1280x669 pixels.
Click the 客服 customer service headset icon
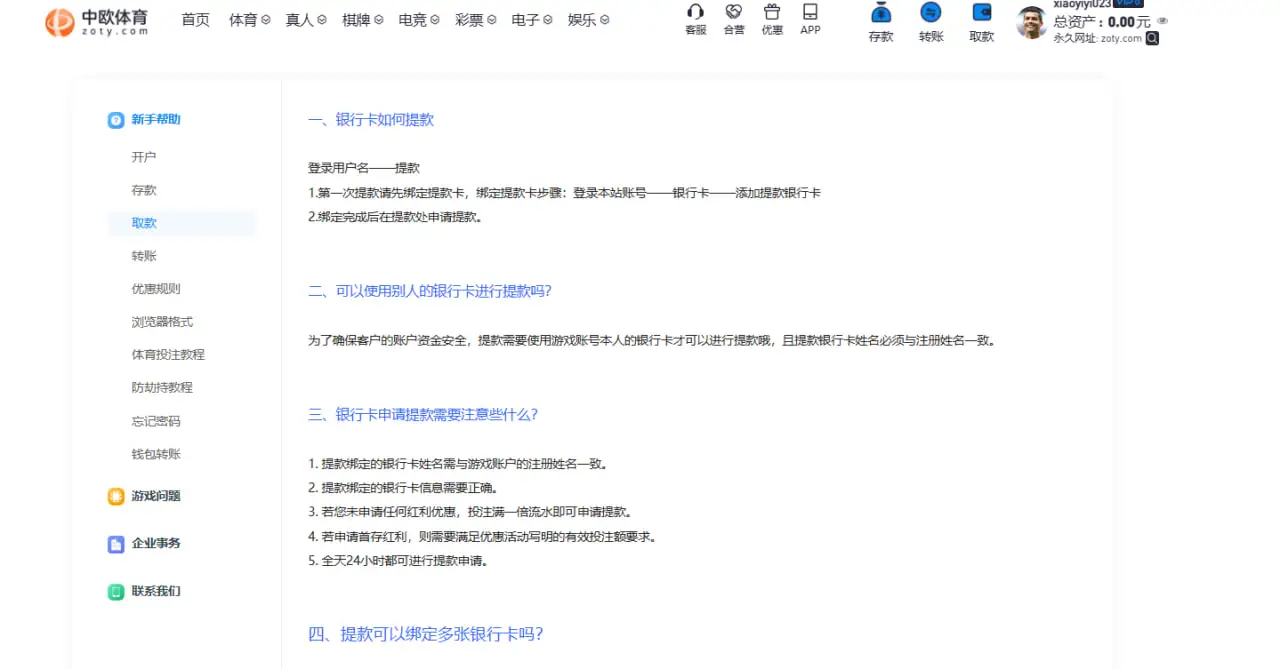click(694, 15)
